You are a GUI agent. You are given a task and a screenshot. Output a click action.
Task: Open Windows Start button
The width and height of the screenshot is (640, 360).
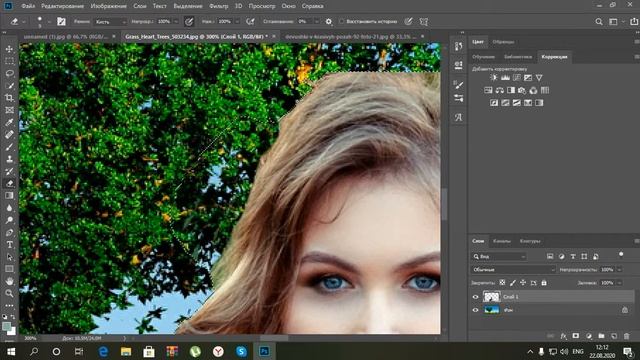tap(11, 351)
